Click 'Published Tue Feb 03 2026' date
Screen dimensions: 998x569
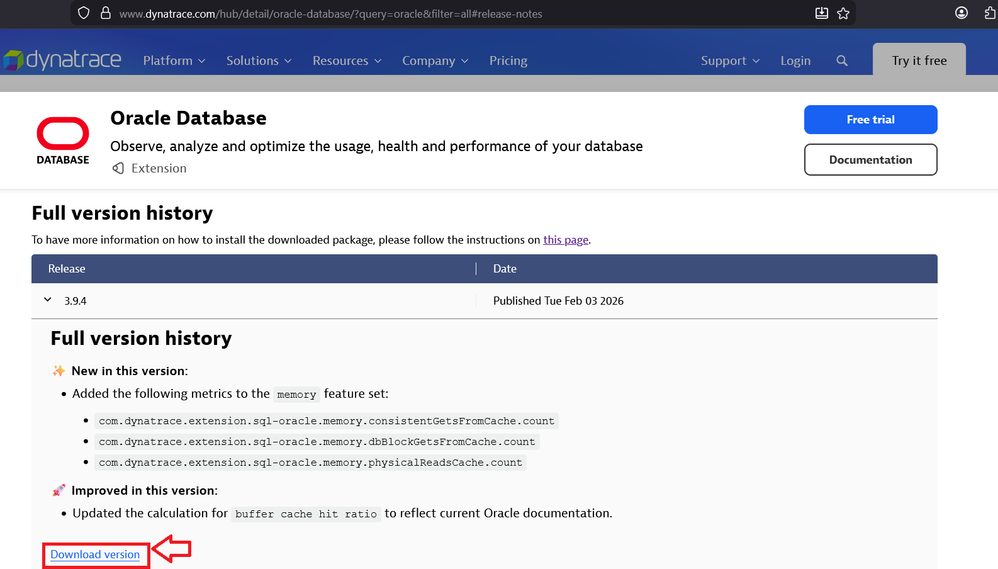[558, 301]
